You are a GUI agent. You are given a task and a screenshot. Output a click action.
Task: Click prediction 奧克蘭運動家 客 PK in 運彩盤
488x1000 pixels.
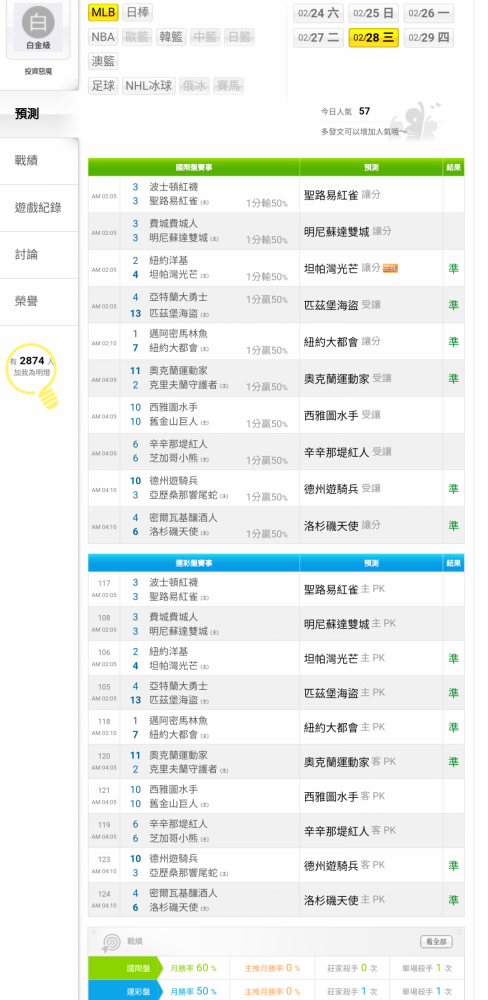[350, 761]
